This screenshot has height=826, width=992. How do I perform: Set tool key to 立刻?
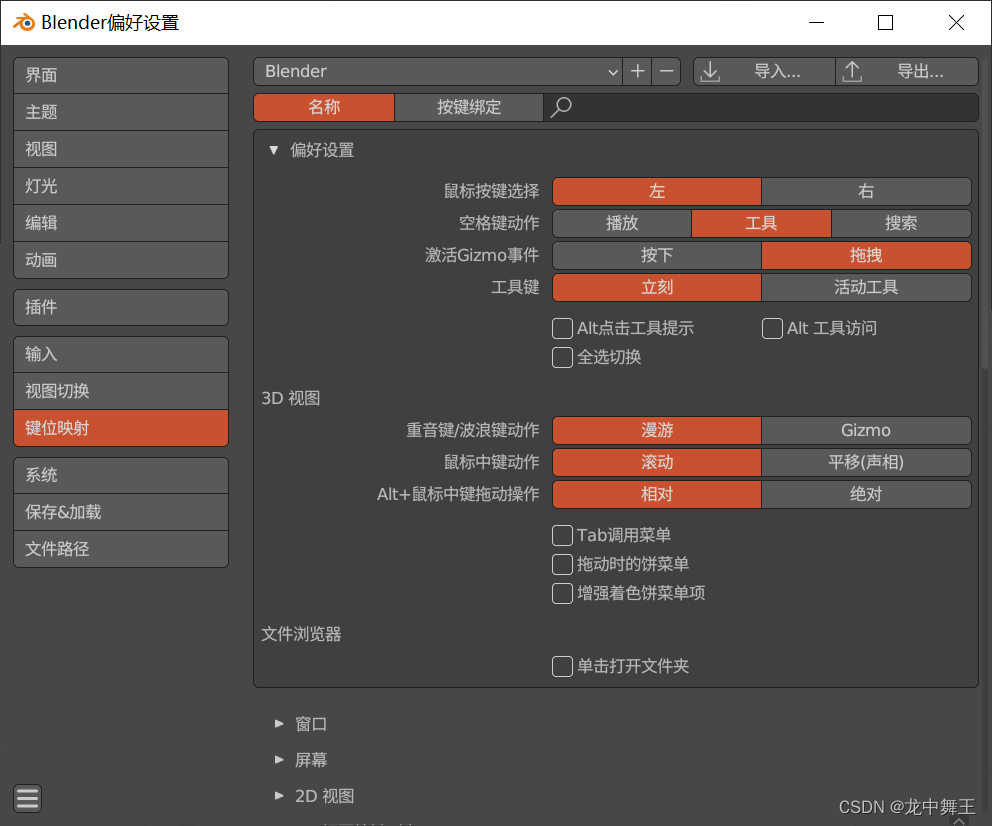(657, 287)
